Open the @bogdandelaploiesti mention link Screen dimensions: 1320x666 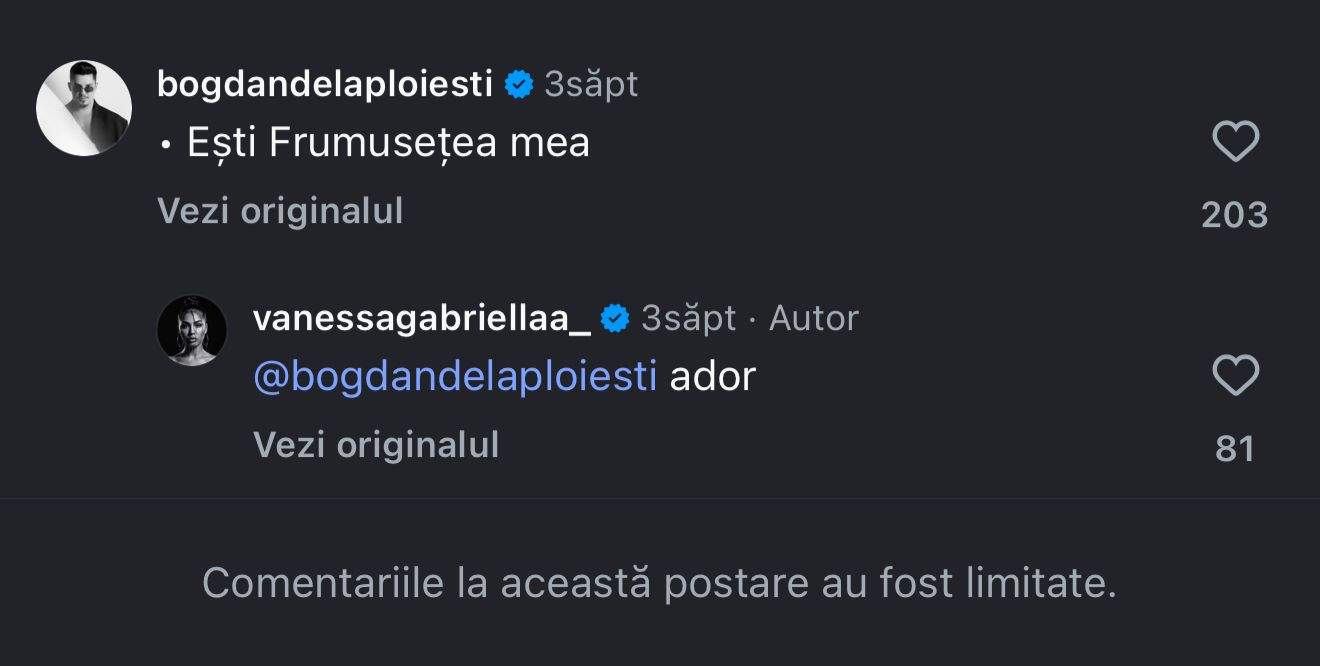click(x=454, y=376)
